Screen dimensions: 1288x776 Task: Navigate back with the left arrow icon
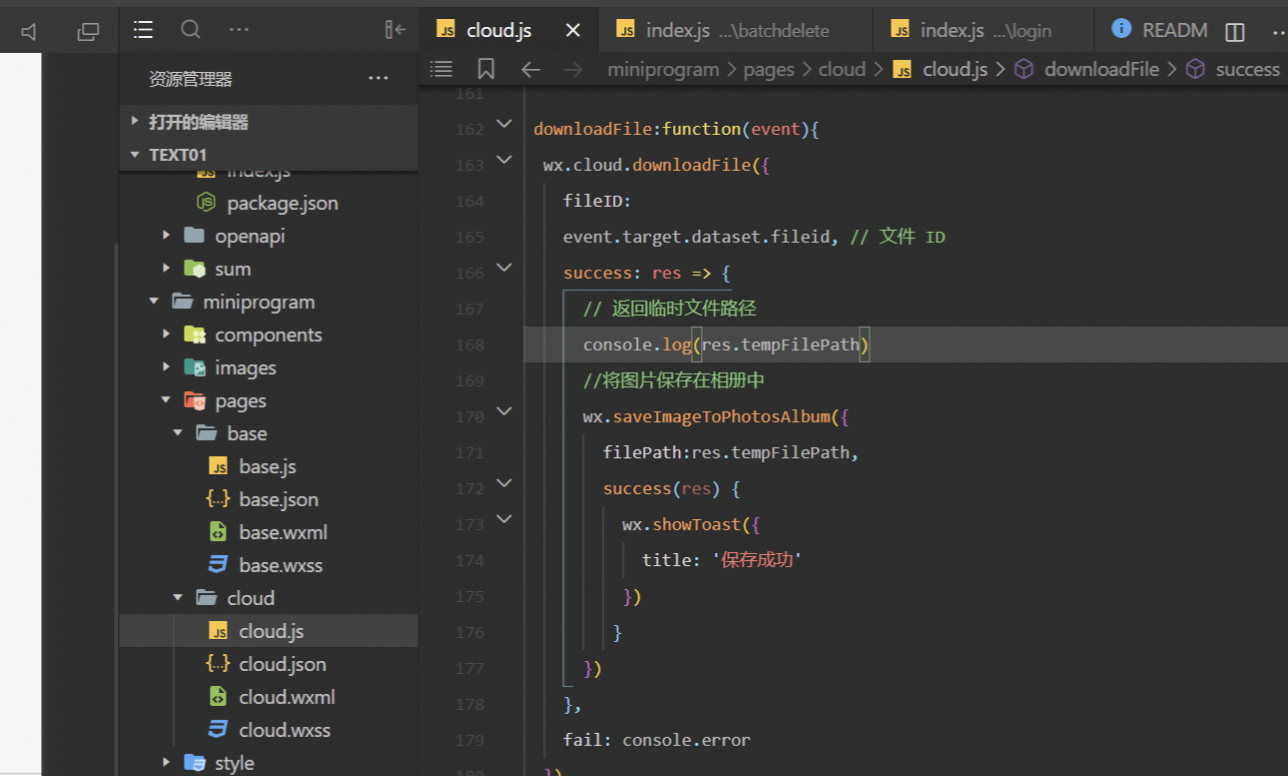pyautogui.click(x=531, y=69)
